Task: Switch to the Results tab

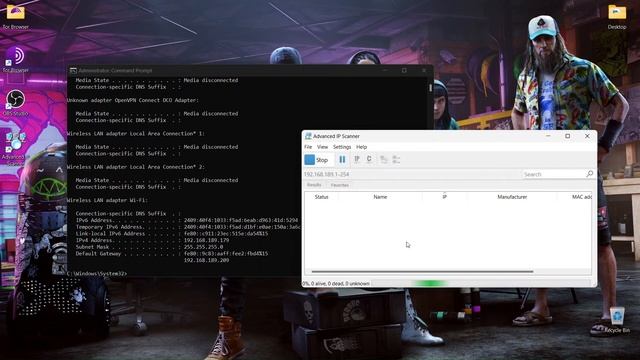Action: click(314, 185)
